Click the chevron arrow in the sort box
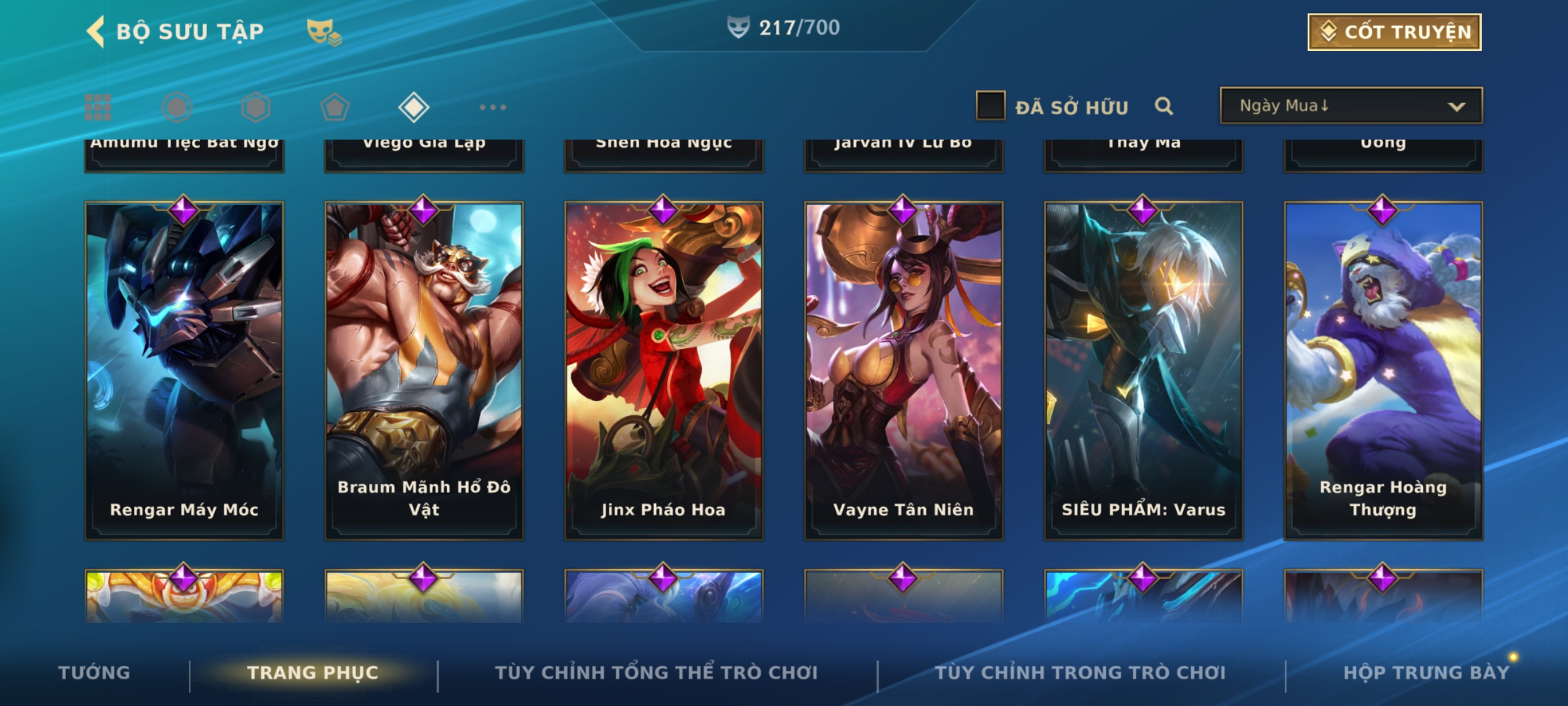The width and height of the screenshot is (1568, 706). tap(1456, 107)
